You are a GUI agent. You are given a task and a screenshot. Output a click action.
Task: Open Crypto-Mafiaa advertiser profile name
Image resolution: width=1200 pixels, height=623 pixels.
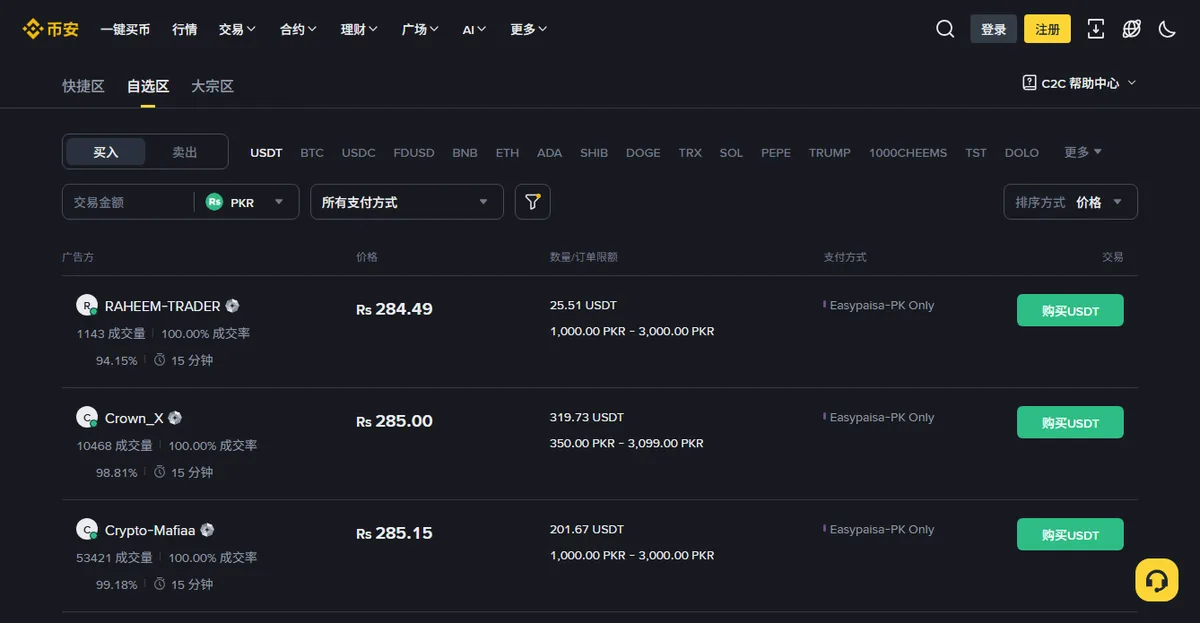click(150, 530)
